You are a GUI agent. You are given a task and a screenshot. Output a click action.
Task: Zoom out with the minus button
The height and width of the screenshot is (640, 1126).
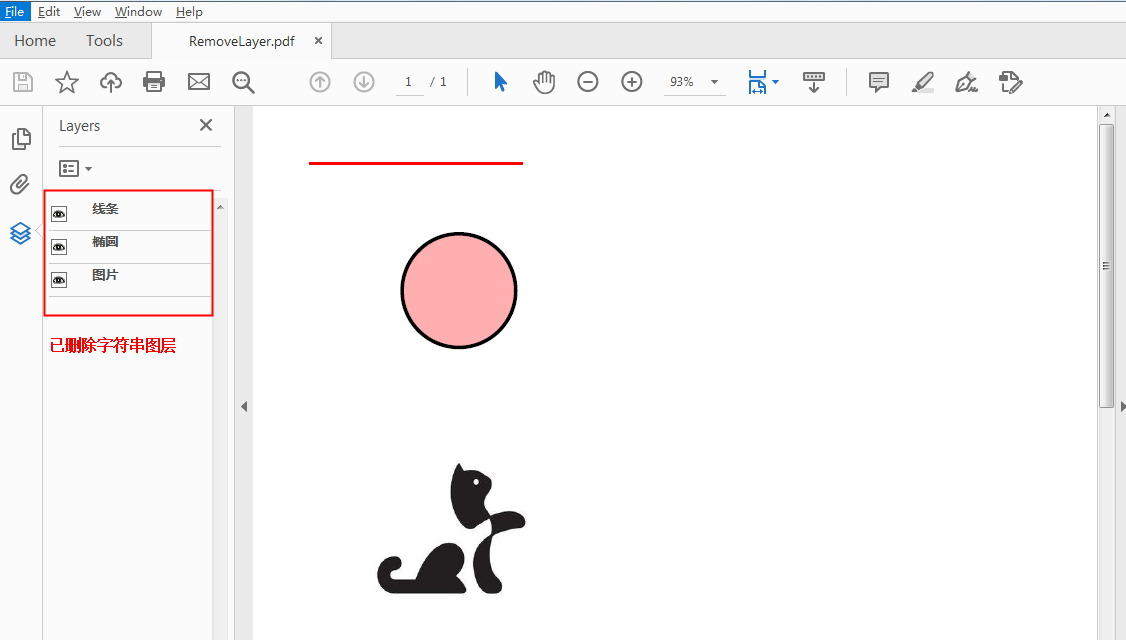point(587,82)
